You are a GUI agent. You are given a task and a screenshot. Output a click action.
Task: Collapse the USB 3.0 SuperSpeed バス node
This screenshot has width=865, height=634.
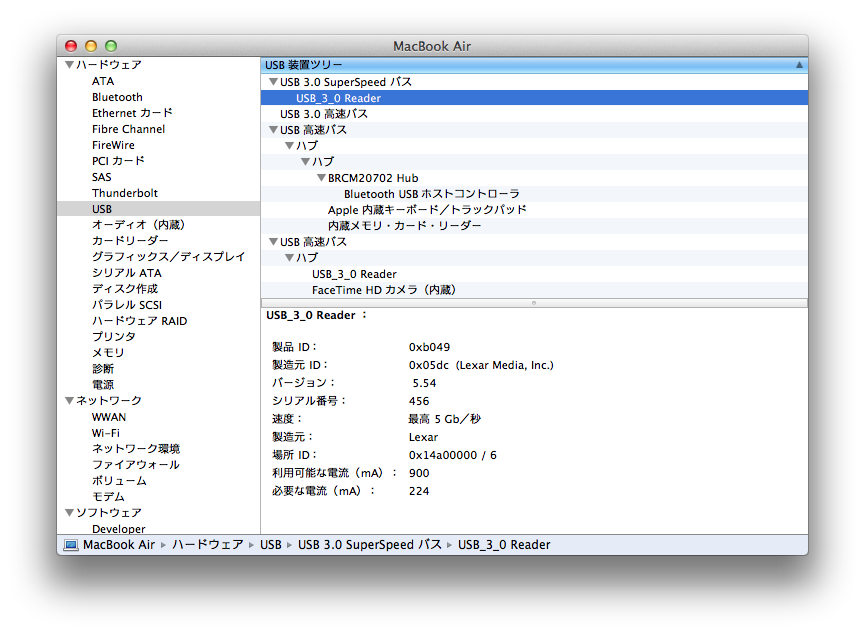point(273,82)
